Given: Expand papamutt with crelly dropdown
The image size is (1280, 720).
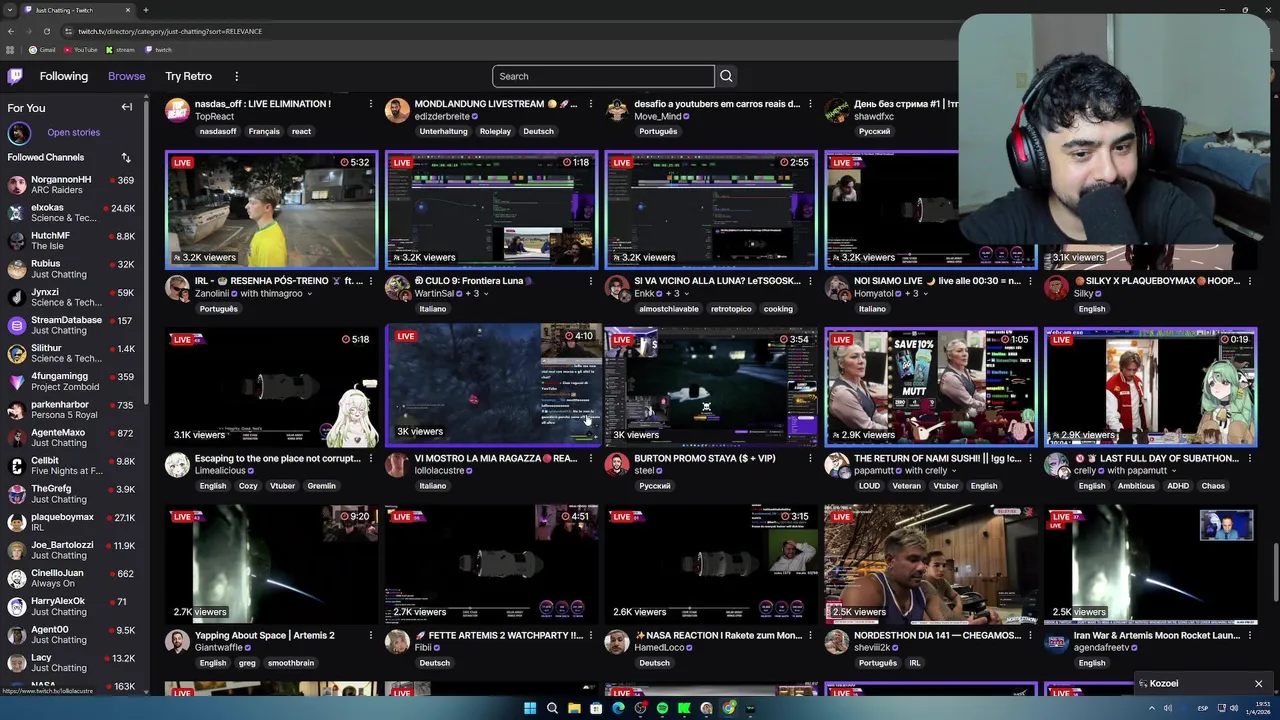Looking at the screenshot, I should point(954,471).
